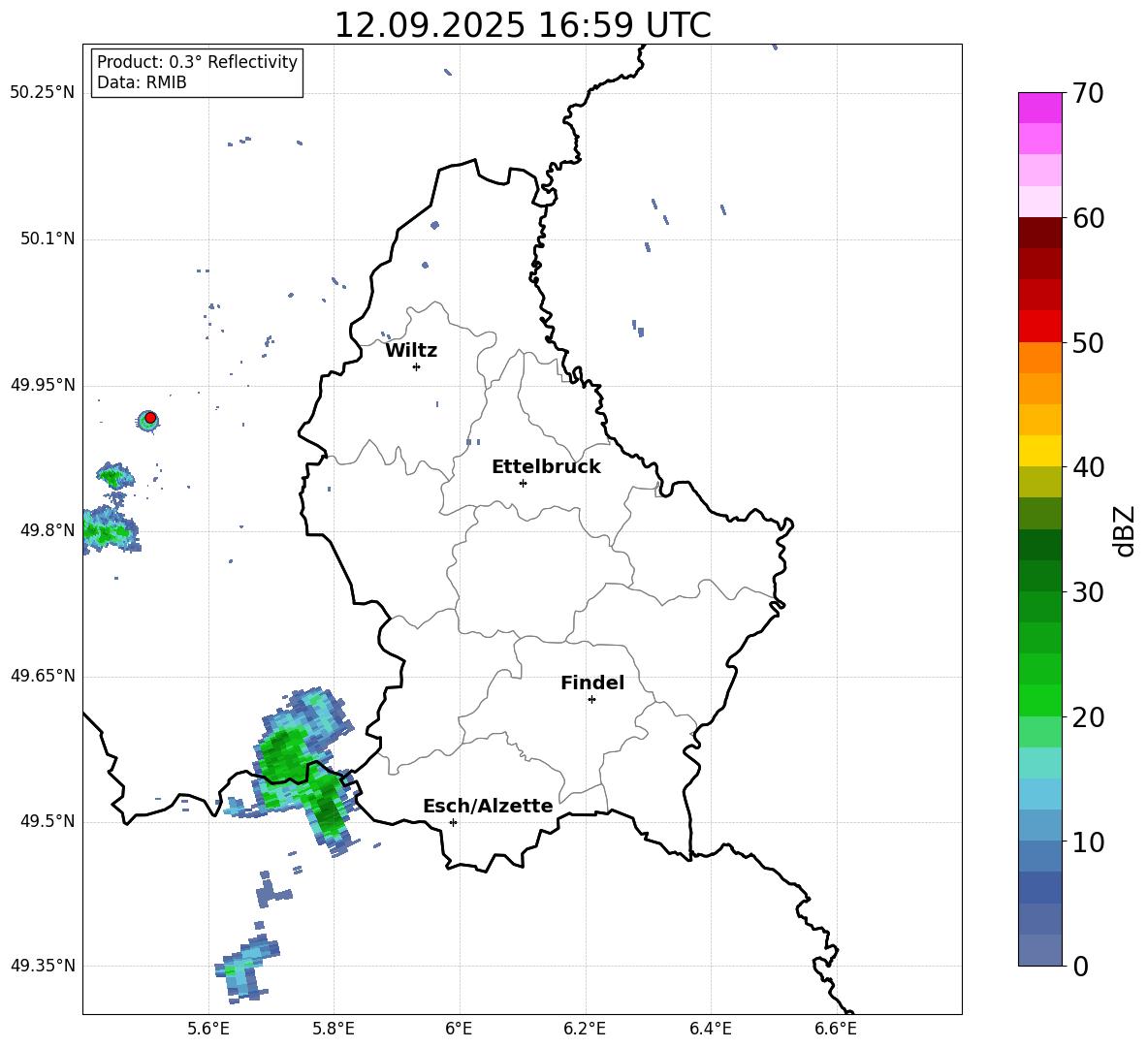Click the 6°E longitude label

459,1029
